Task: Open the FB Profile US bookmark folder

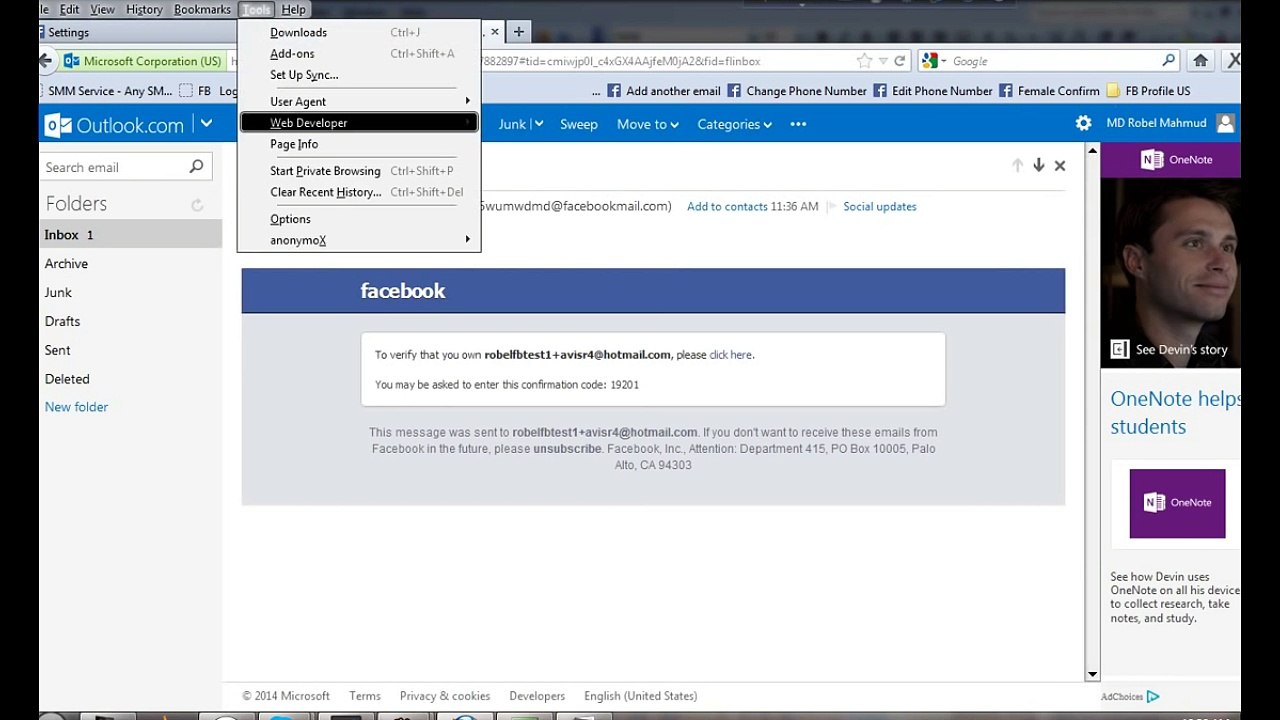Action: click(1148, 91)
